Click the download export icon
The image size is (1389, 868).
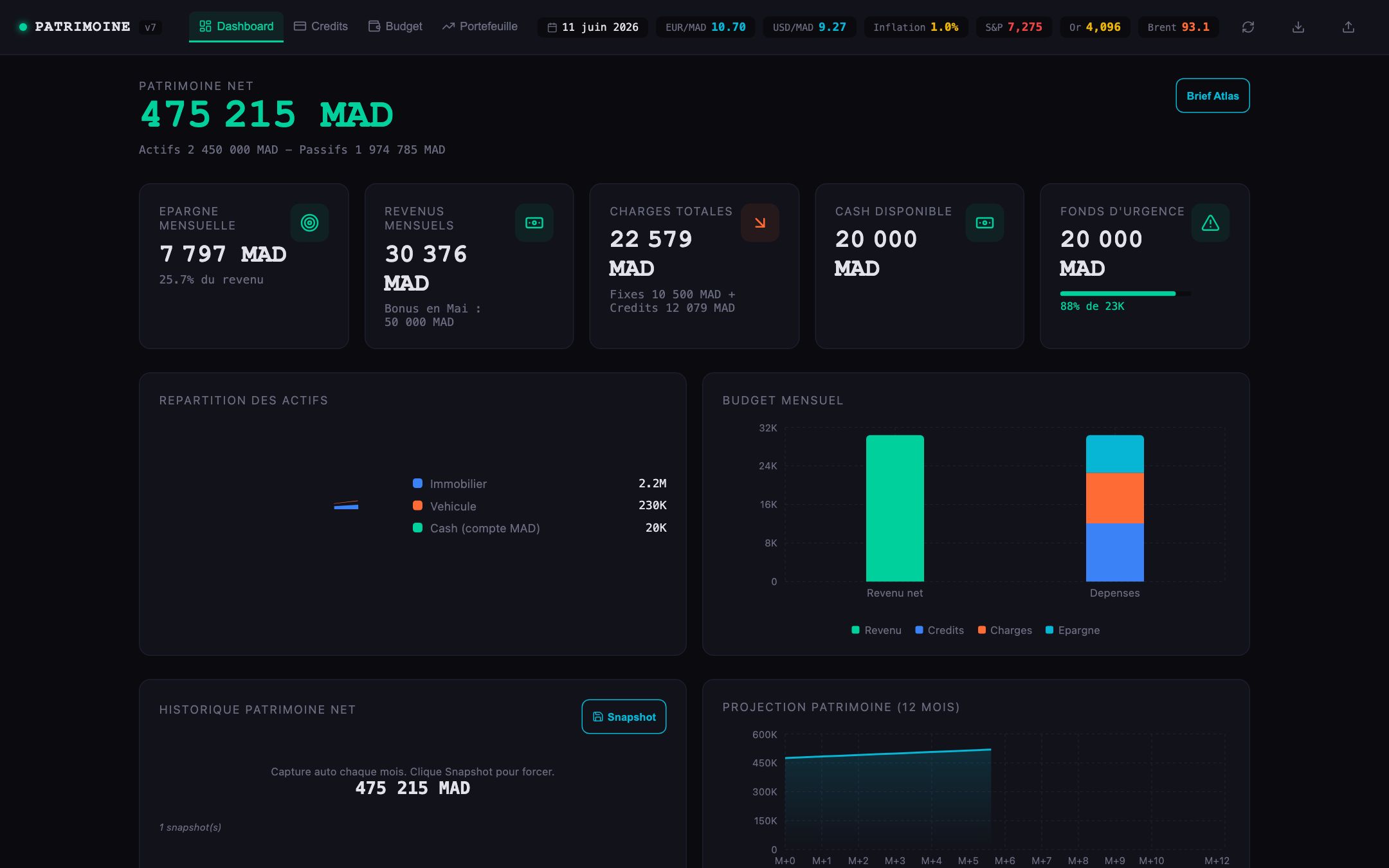(1298, 27)
